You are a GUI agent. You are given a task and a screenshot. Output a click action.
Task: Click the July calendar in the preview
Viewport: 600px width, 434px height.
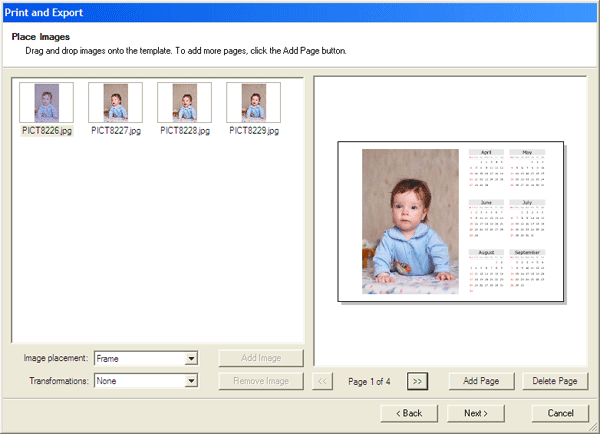click(527, 219)
